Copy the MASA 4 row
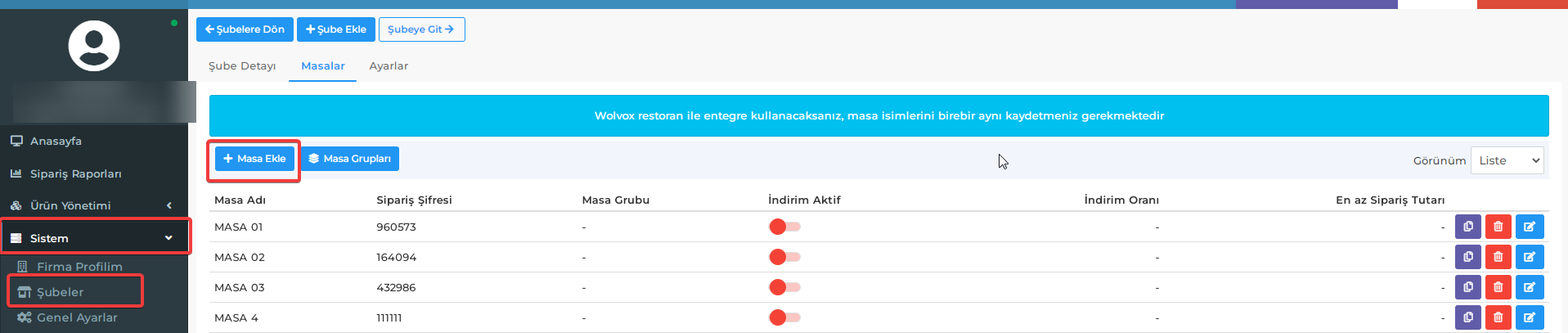This screenshot has width=1568, height=333. [1467, 317]
